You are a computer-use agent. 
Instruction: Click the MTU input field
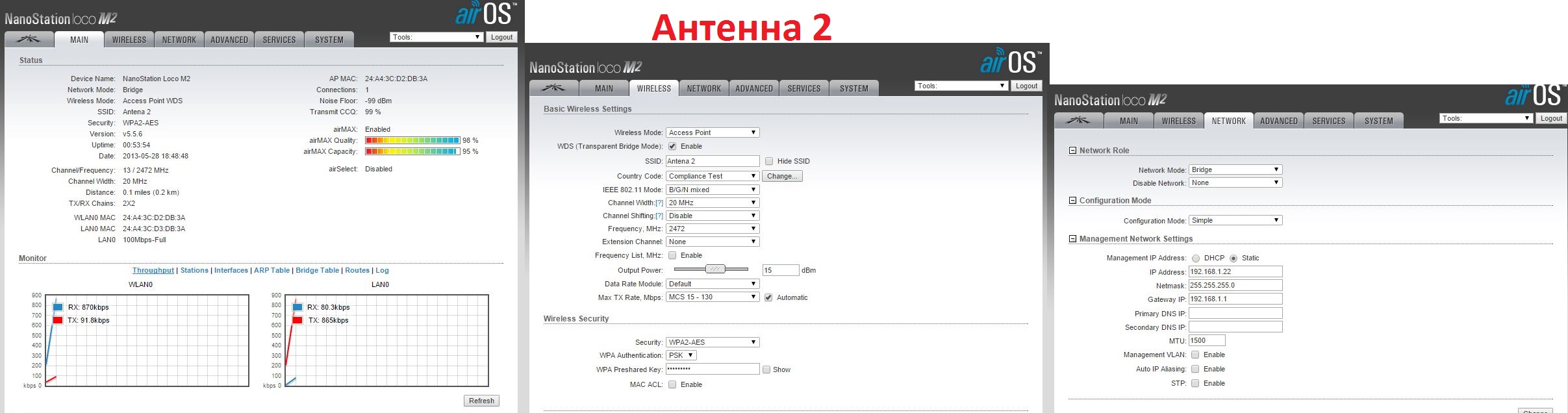click(1207, 340)
